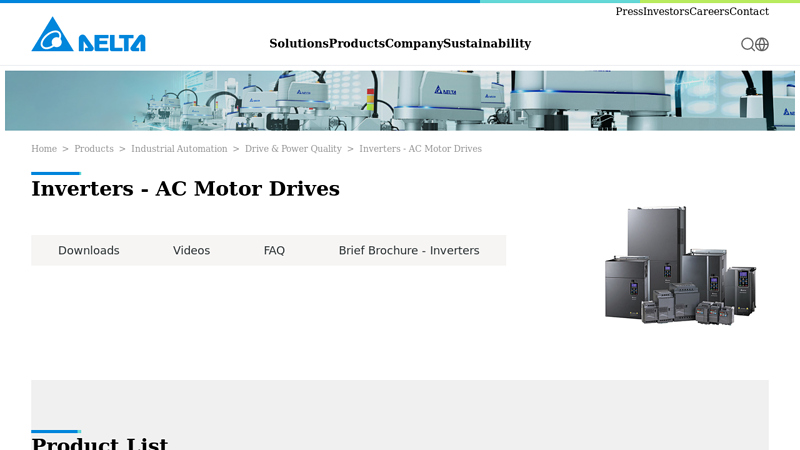Go to the Careers page
Viewport: 800px width, 450px height.
pos(709,11)
